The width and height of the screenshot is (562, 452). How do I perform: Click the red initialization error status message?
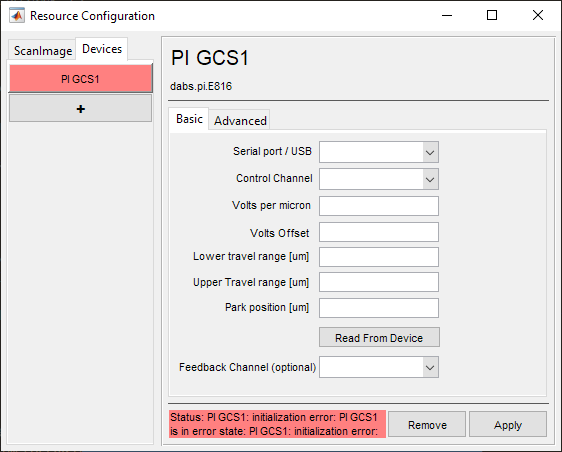coord(277,424)
